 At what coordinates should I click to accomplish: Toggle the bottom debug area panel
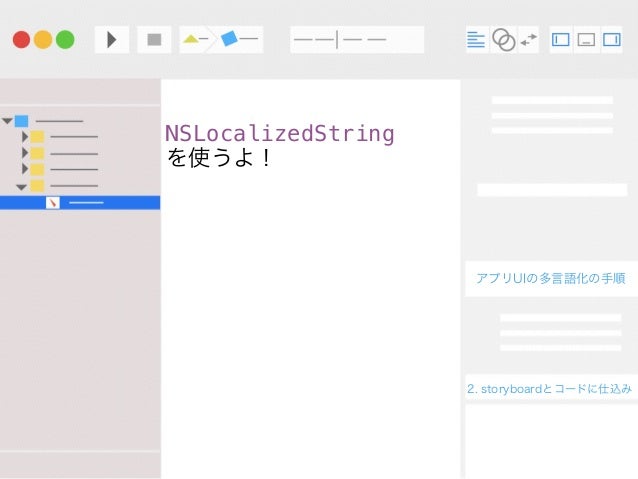pos(586,39)
